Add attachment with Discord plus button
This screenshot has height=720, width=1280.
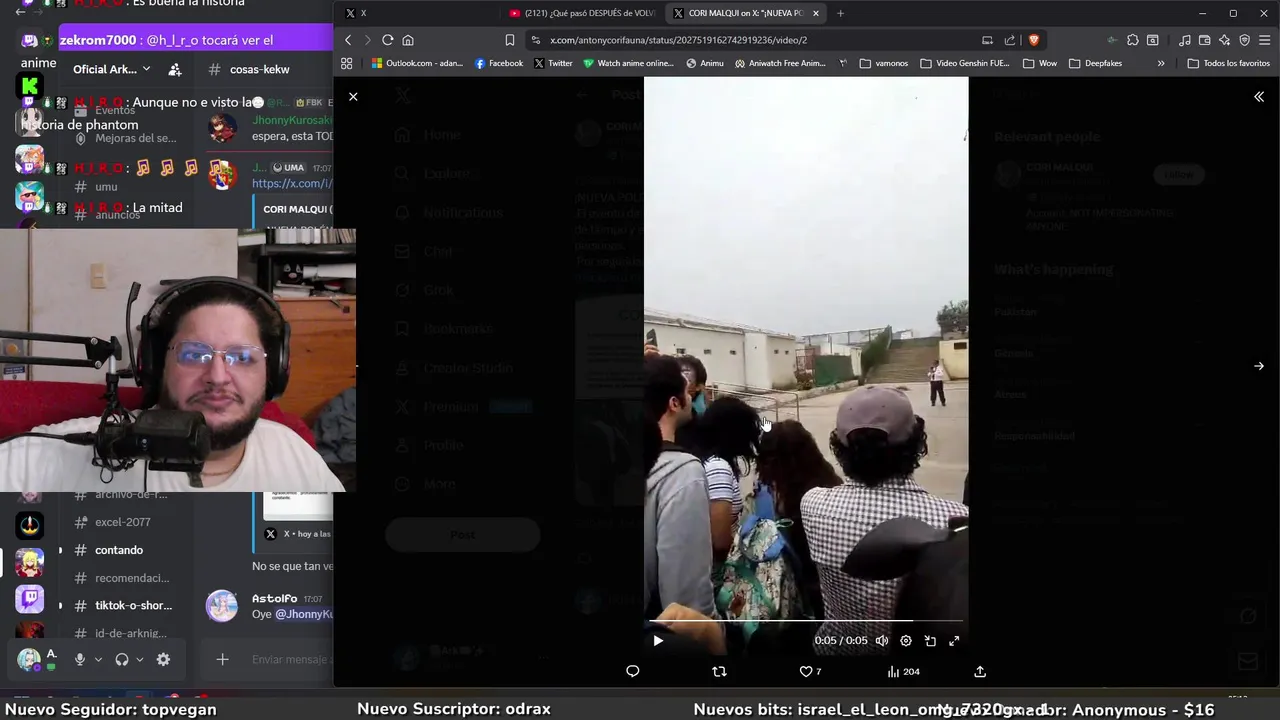pos(222,659)
